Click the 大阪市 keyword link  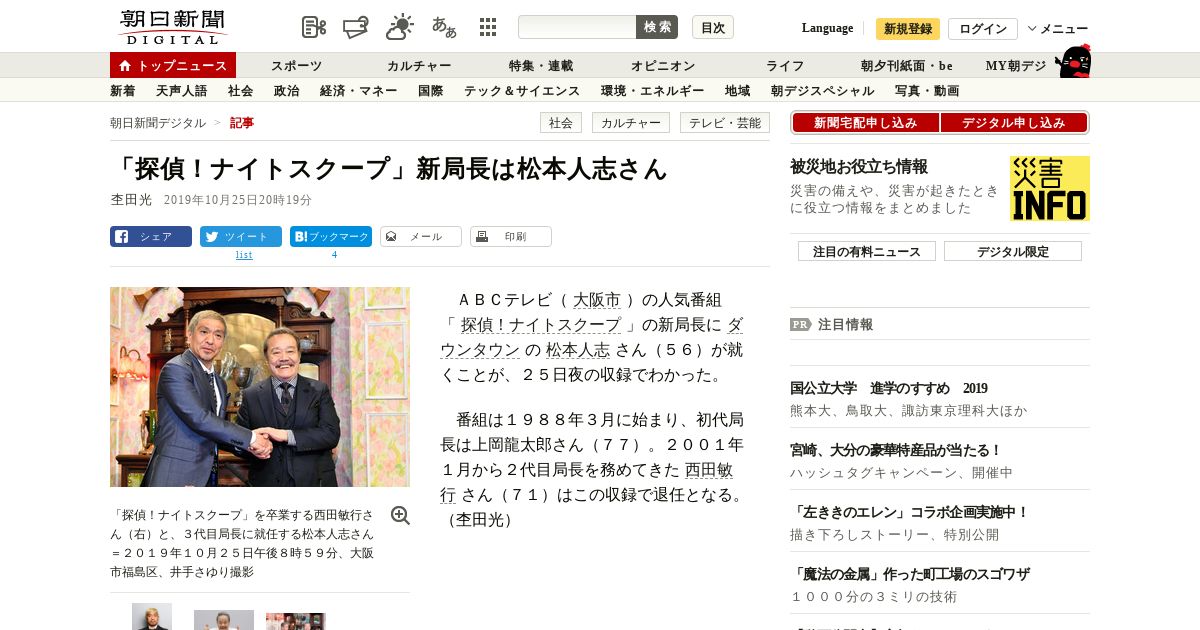coord(596,300)
